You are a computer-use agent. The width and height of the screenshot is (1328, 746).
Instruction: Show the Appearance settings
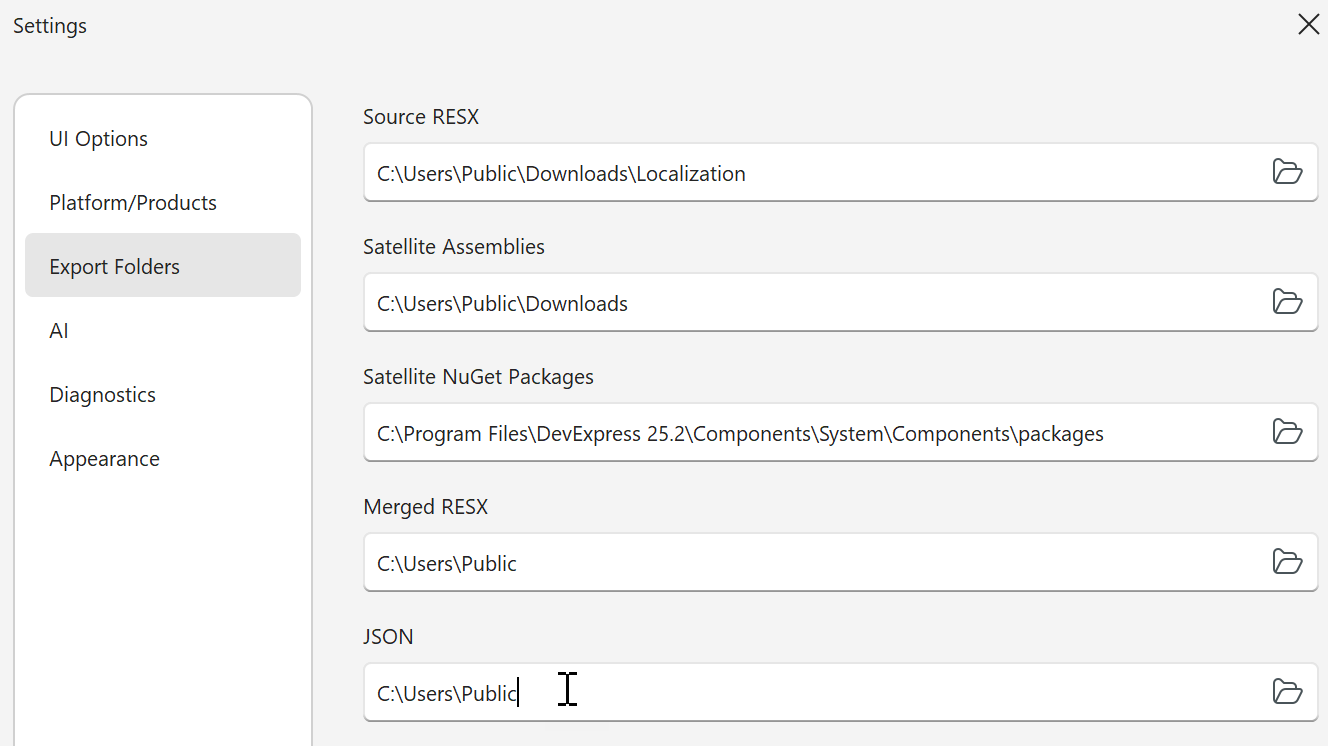(105, 459)
